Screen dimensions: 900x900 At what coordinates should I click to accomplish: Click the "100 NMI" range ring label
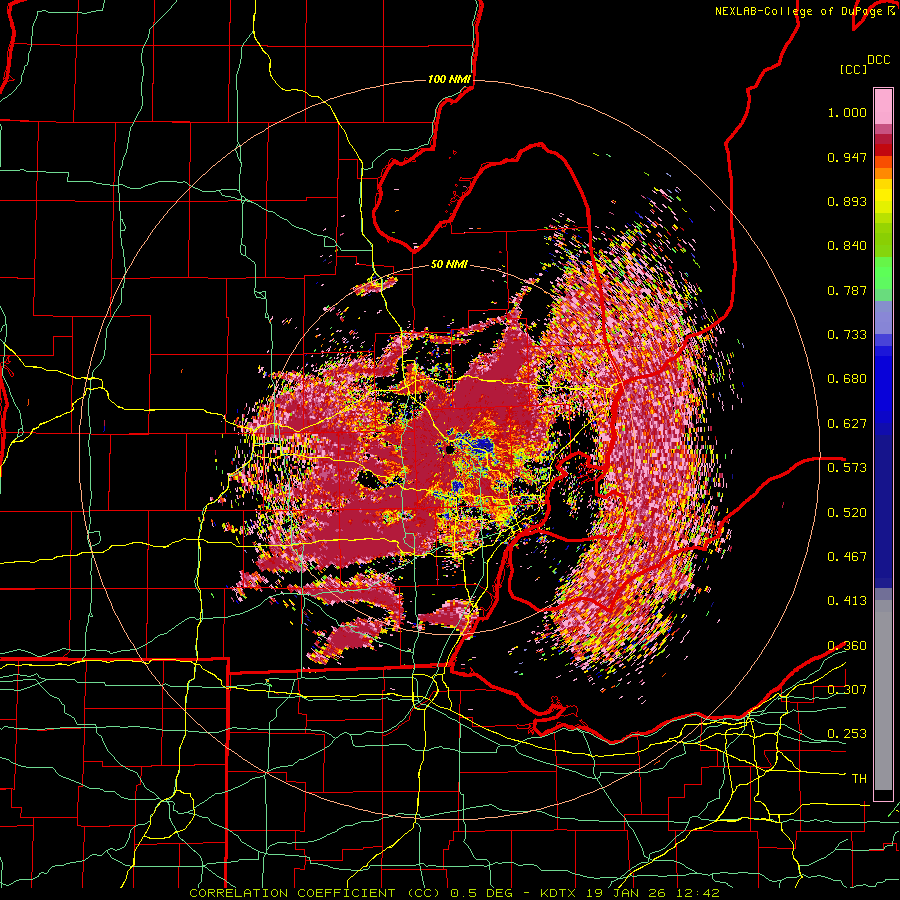click(x=449, y=79)
